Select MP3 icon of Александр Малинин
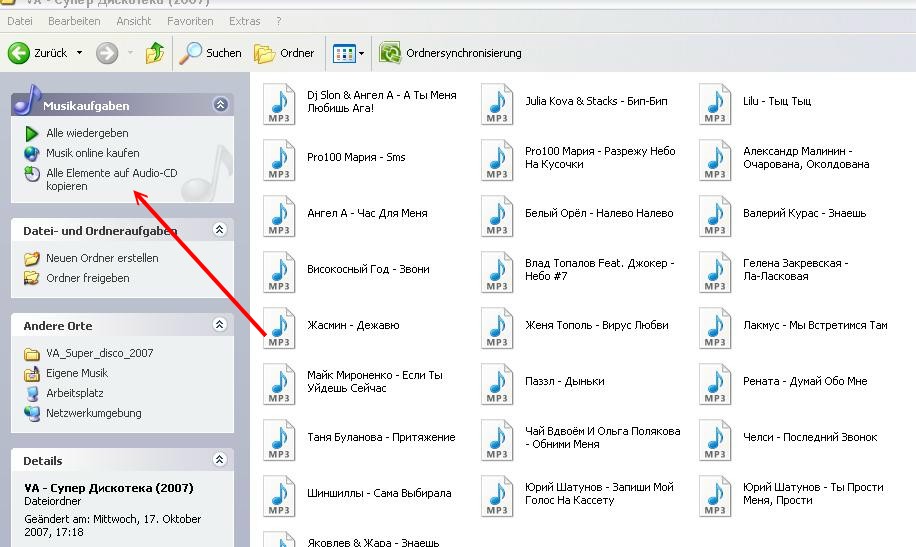916x547 pixels. point(714,160)
